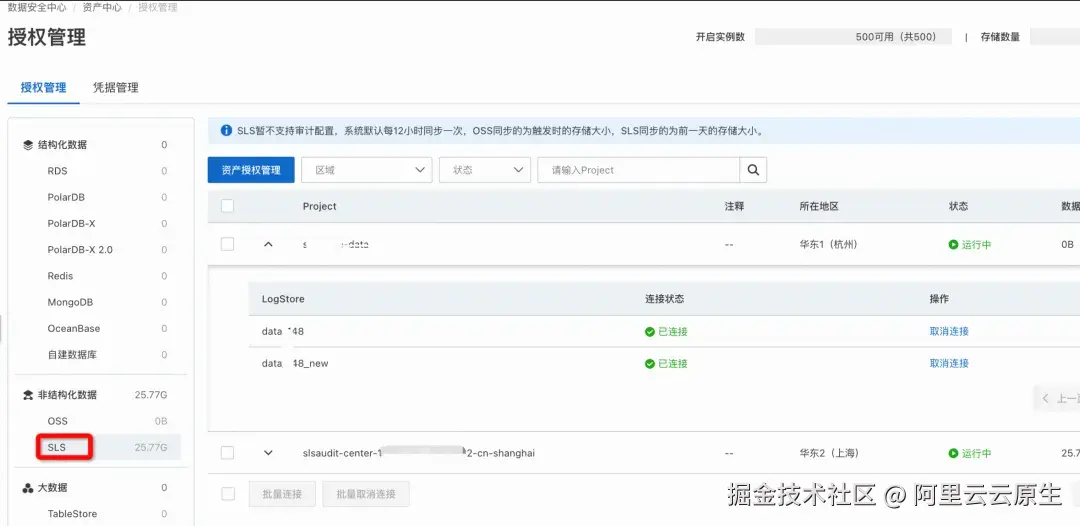This screenshot has height=526, width=1080.
Task: Select PolarDB-X in the sidebar
Action: [x=71, y=224]
